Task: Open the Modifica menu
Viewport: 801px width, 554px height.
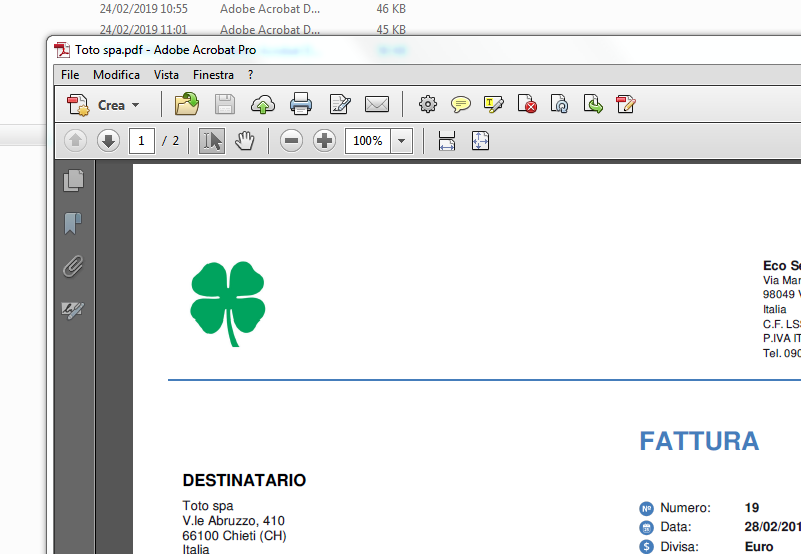Action: [x=116, y=75]
